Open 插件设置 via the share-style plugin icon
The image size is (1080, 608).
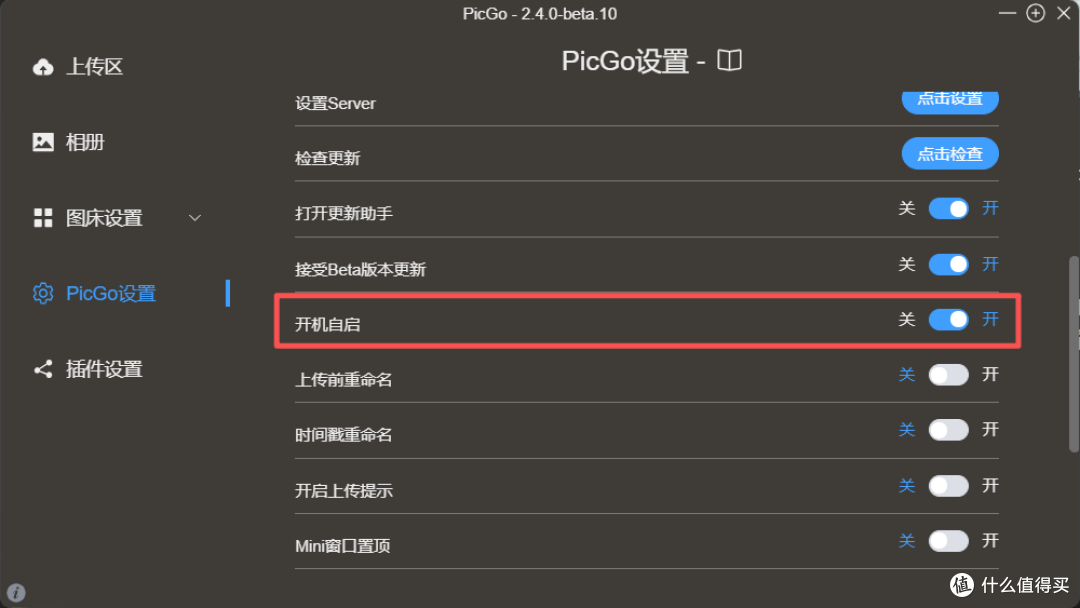(43, 368)
